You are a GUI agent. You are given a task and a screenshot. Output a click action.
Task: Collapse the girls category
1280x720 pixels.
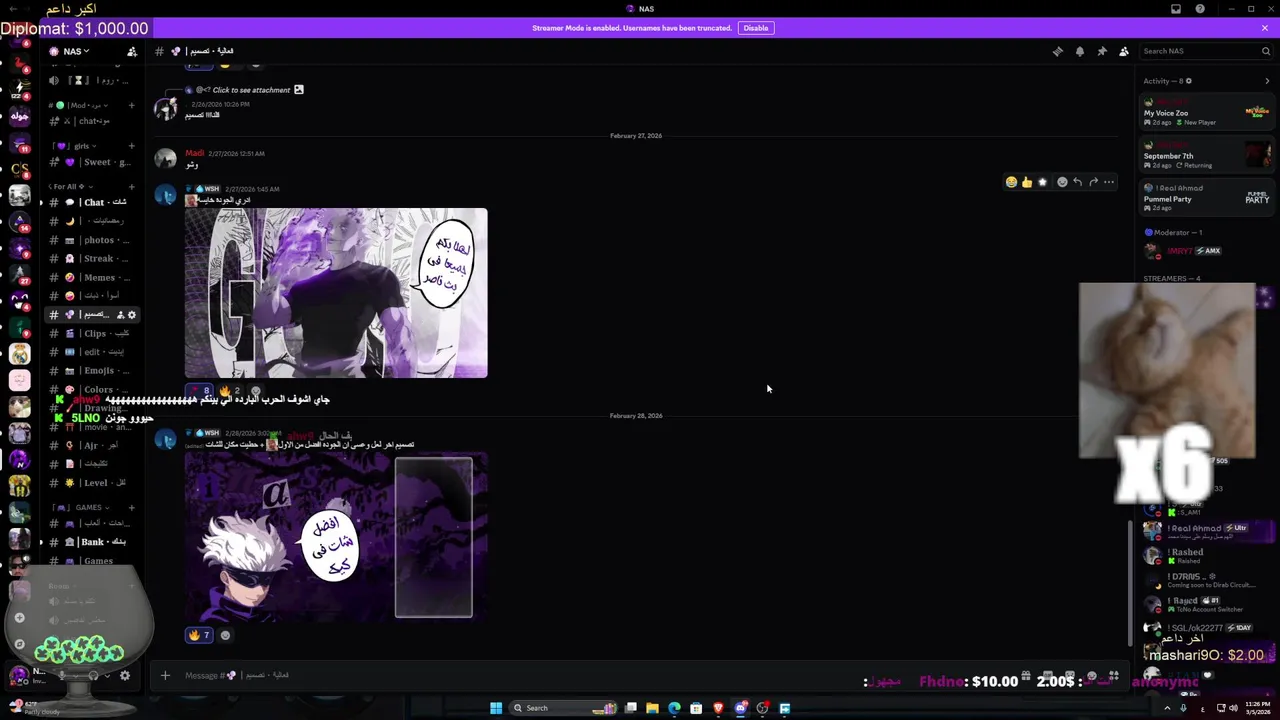72,146
